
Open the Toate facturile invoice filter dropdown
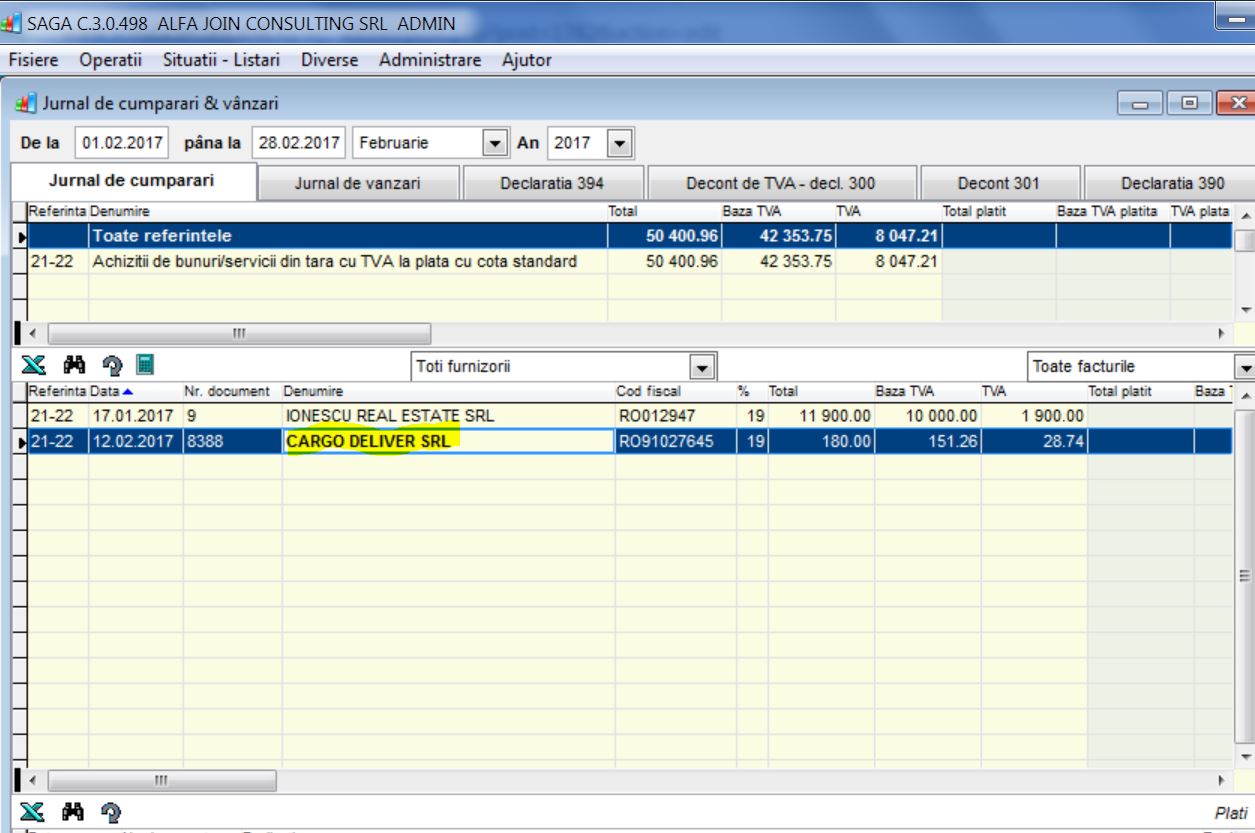1244,367
